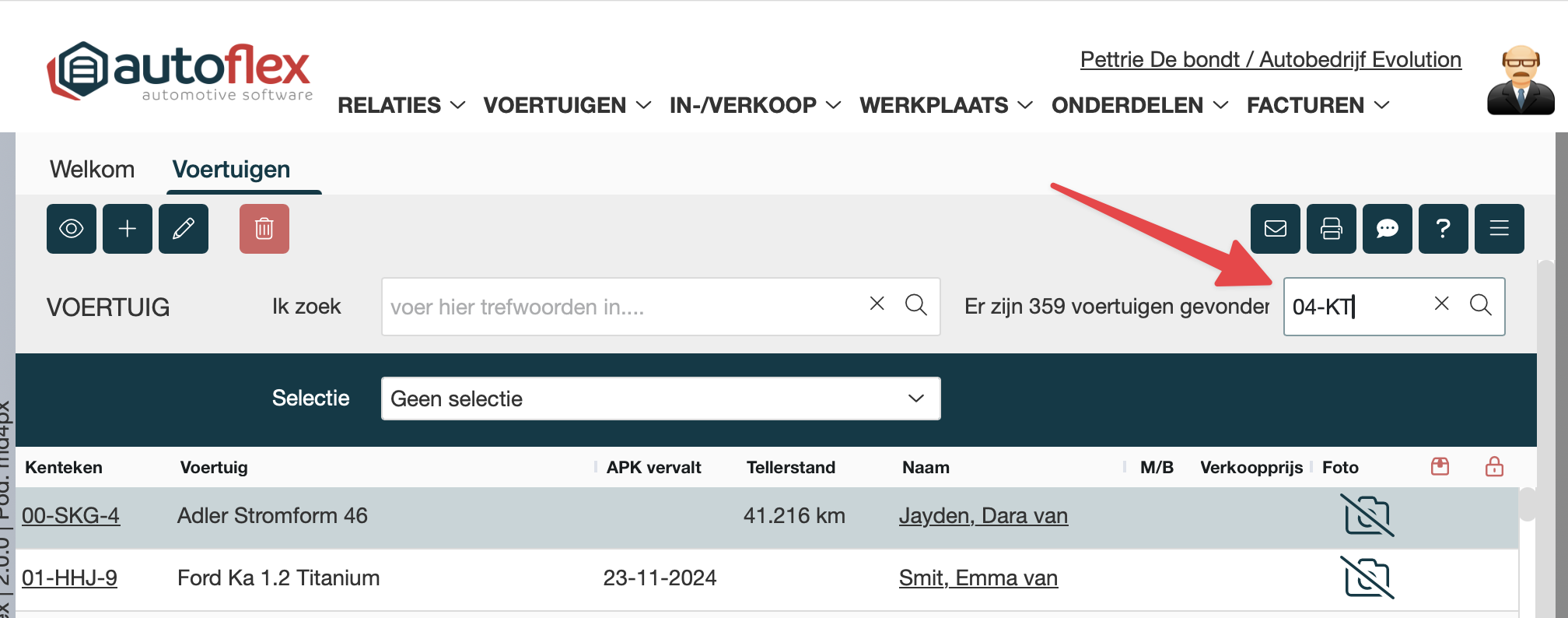Open the email envelope icon
The height and width of the screenshot is (618, 1568).
tap(1276, 229)
